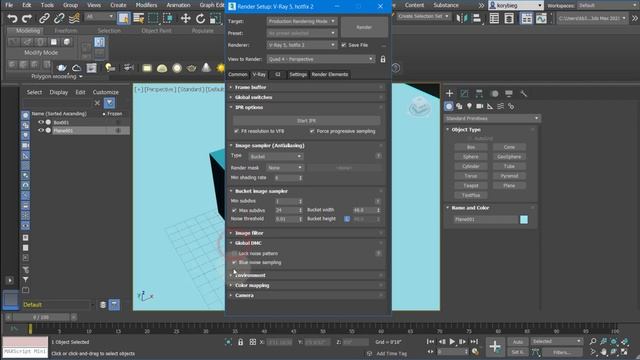
Task: Click the Teapot primitive button
Action: click(471, 185)
